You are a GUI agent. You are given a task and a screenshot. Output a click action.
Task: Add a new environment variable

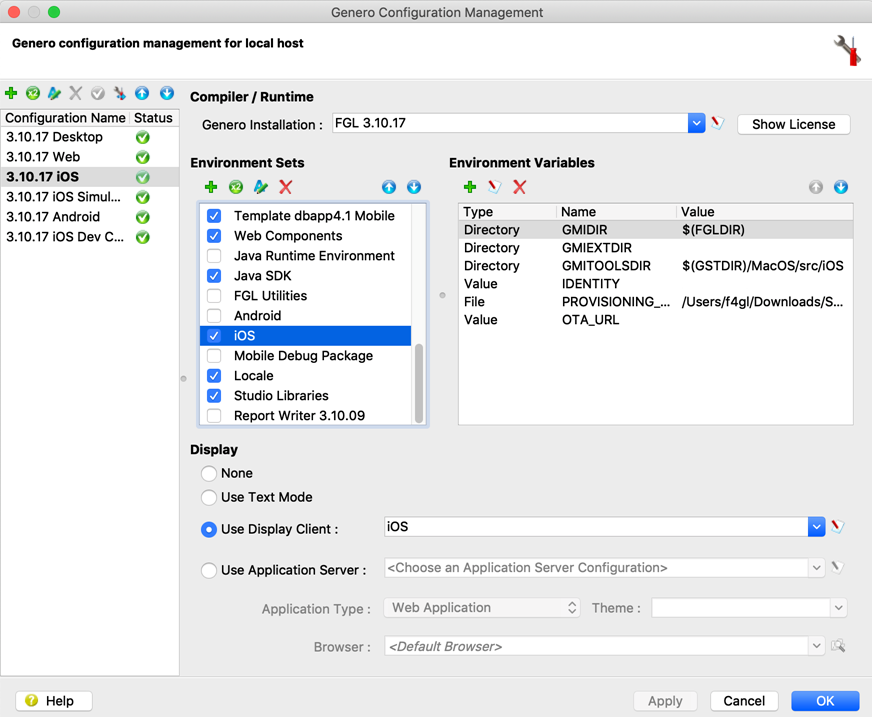(470, 187)
